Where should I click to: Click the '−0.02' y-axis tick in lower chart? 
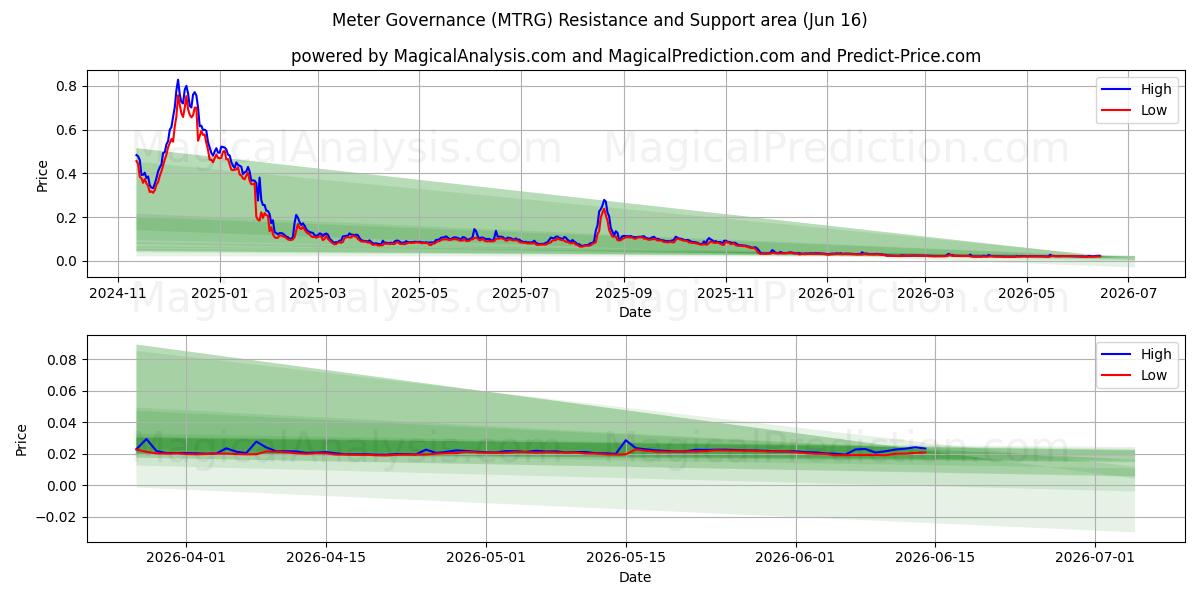click(57, 517)
